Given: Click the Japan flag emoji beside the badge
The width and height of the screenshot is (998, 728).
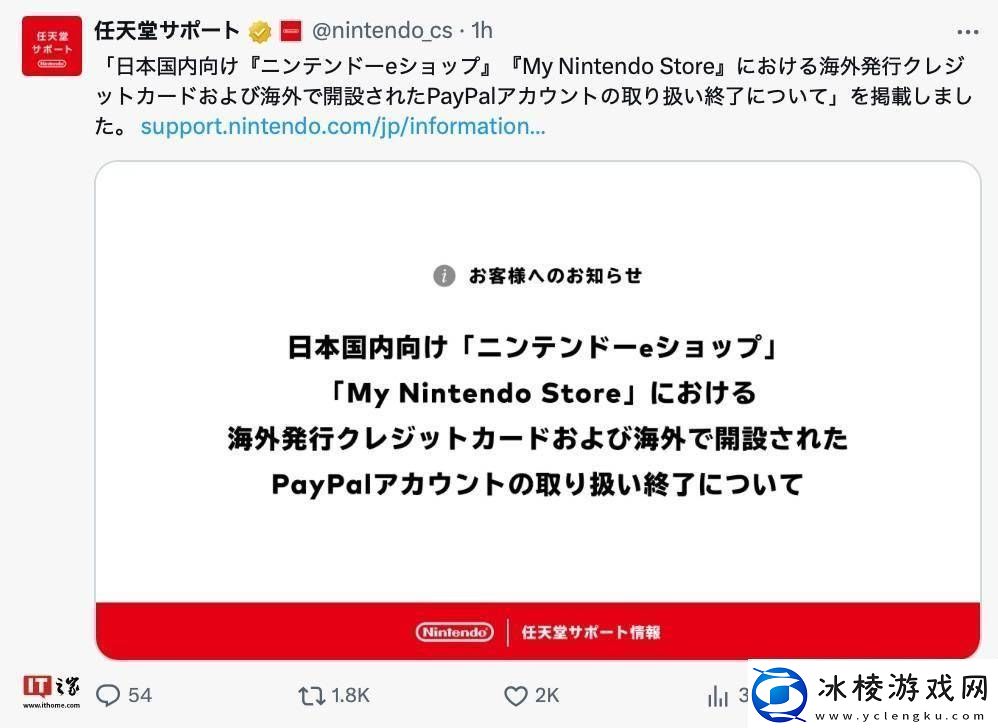Looking at the screenshot, I should coord(290,30).
